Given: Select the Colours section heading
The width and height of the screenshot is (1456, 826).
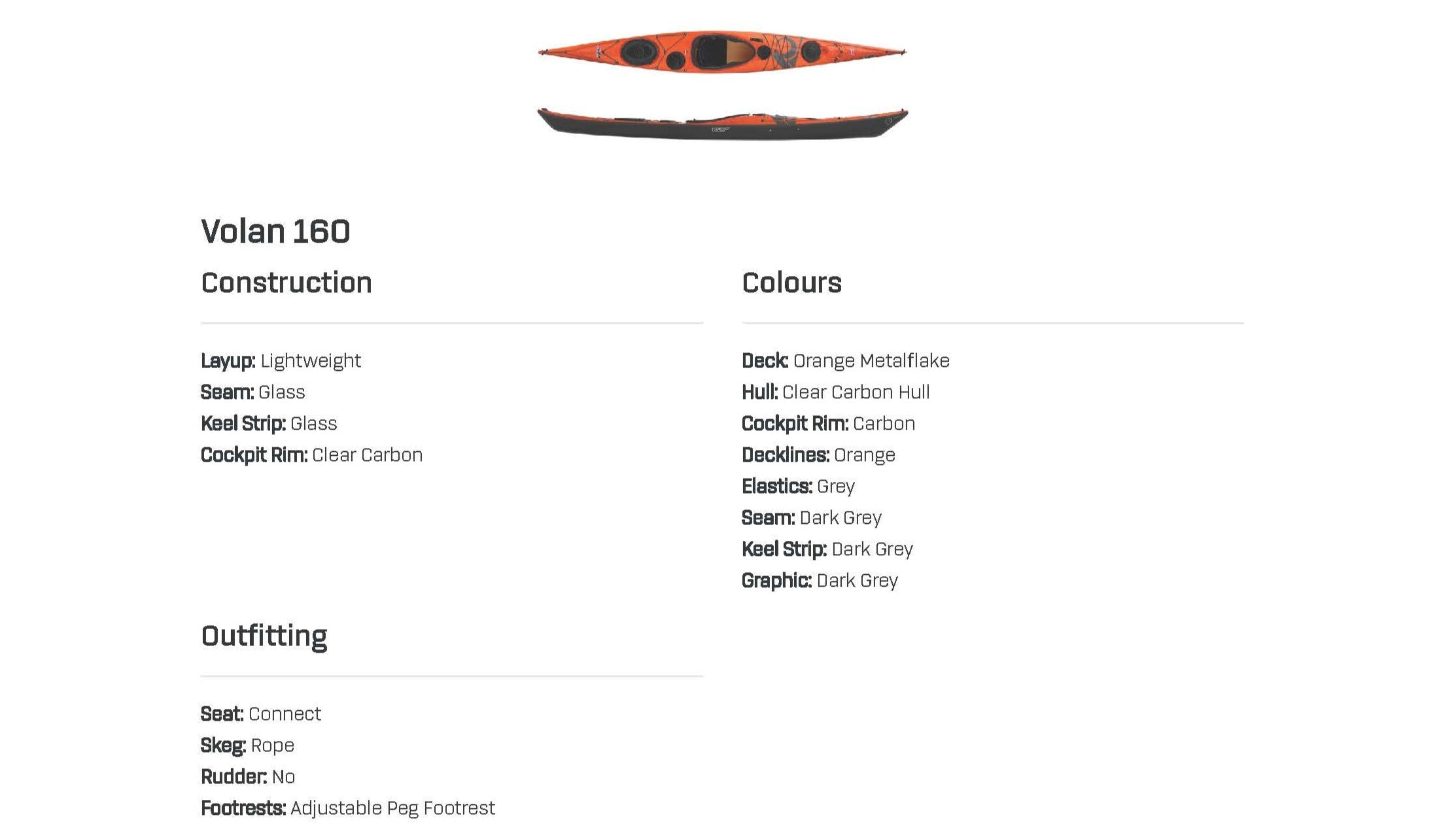Looking at the screenshot, I should click(791, 283).
